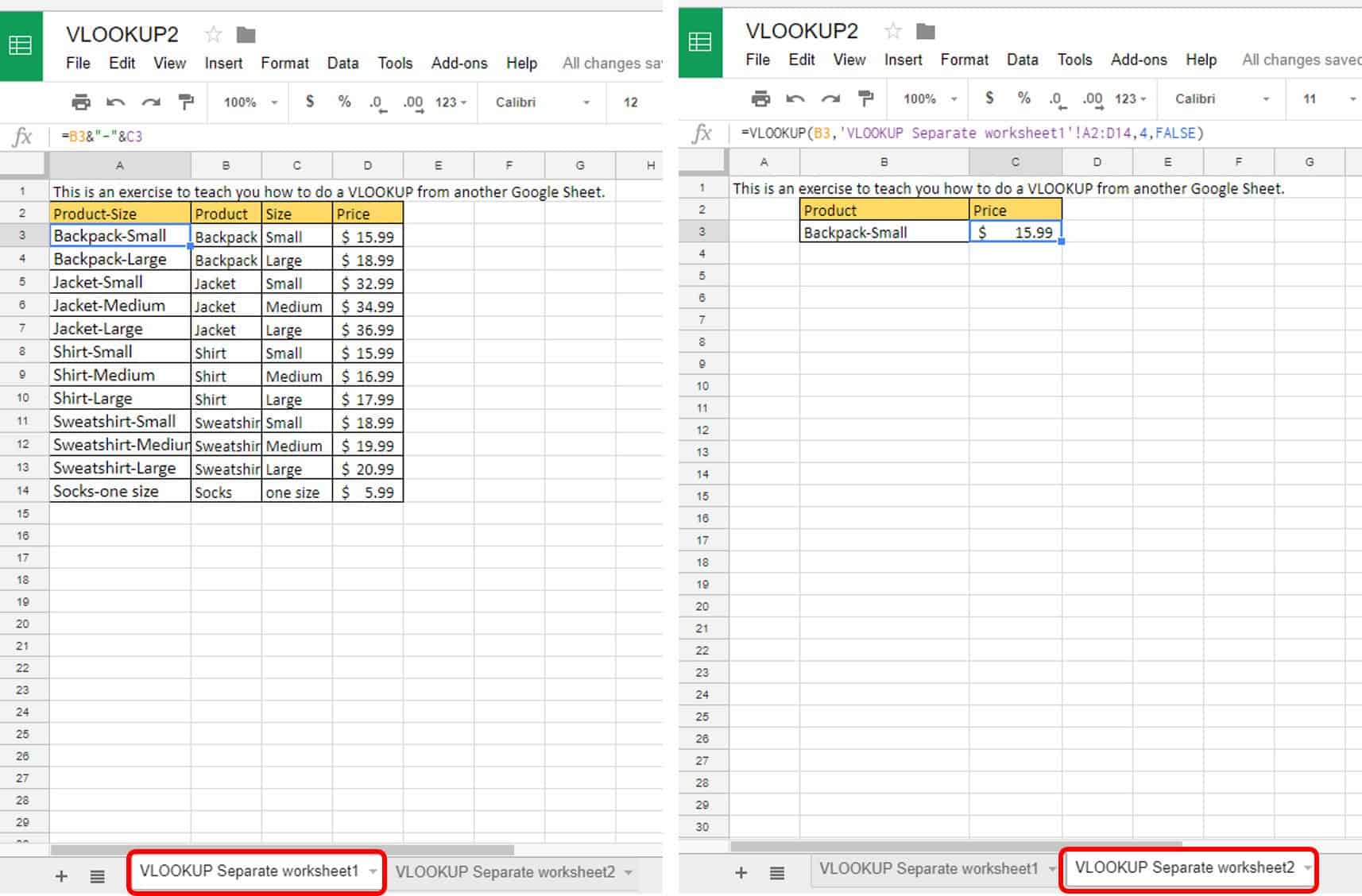Open the Data menu in the left window
Image resolution: width=1362 pixels, height=896 pixels.
pyautogui.click(x=342, y=63)
